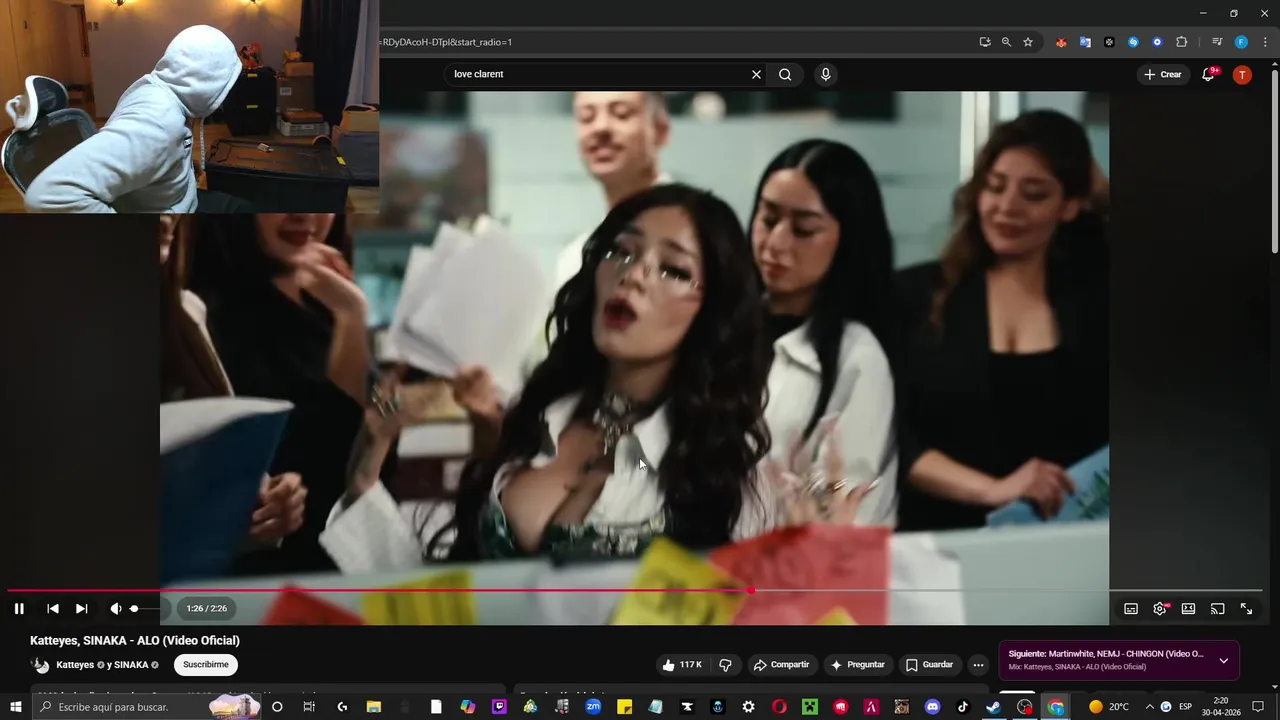Subscribe with the Suscribirme button
Viewport: 1280px width, 720px height.
(x=206, y=665)
